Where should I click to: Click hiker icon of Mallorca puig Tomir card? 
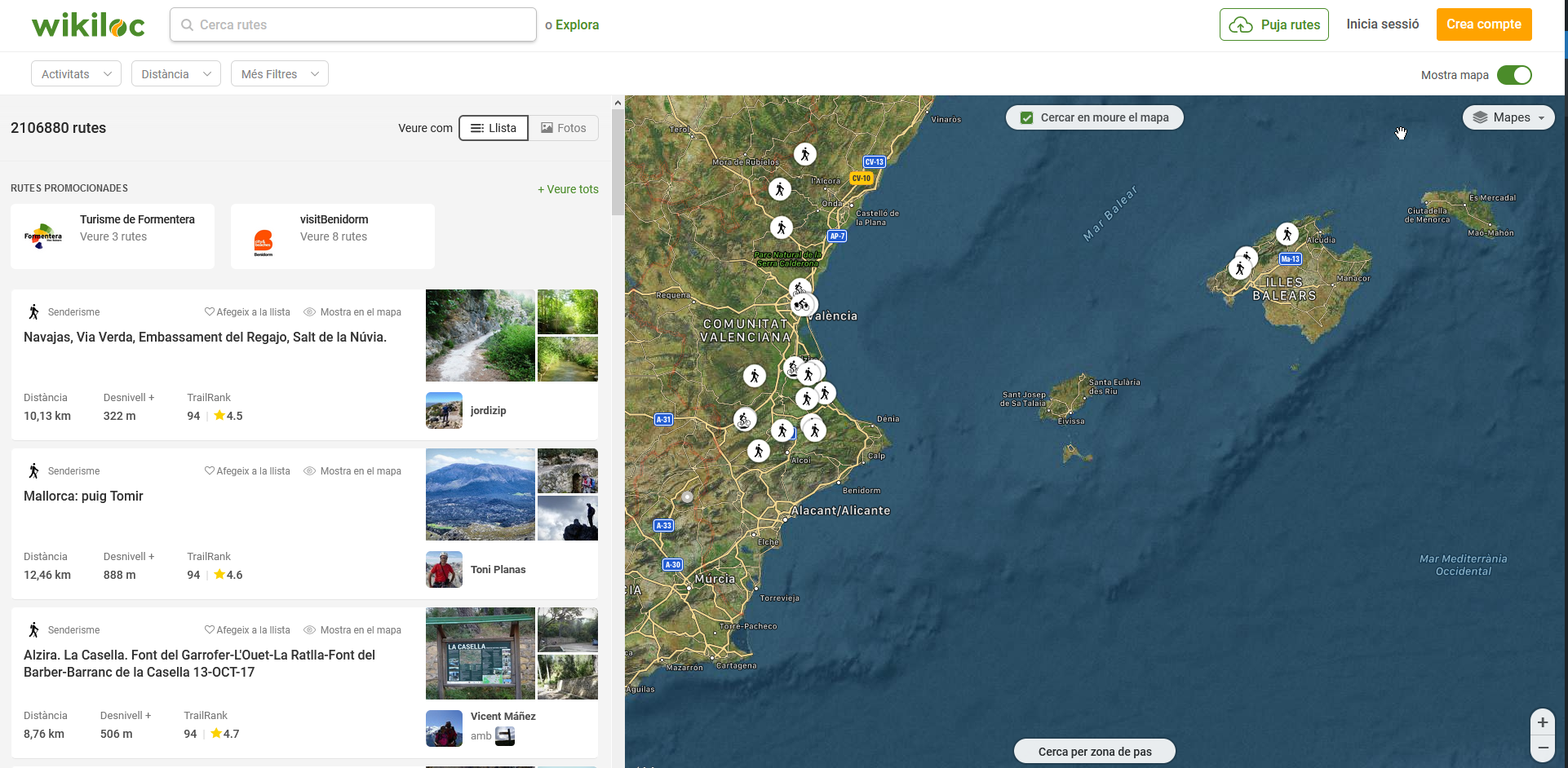(x=33, y=470)
